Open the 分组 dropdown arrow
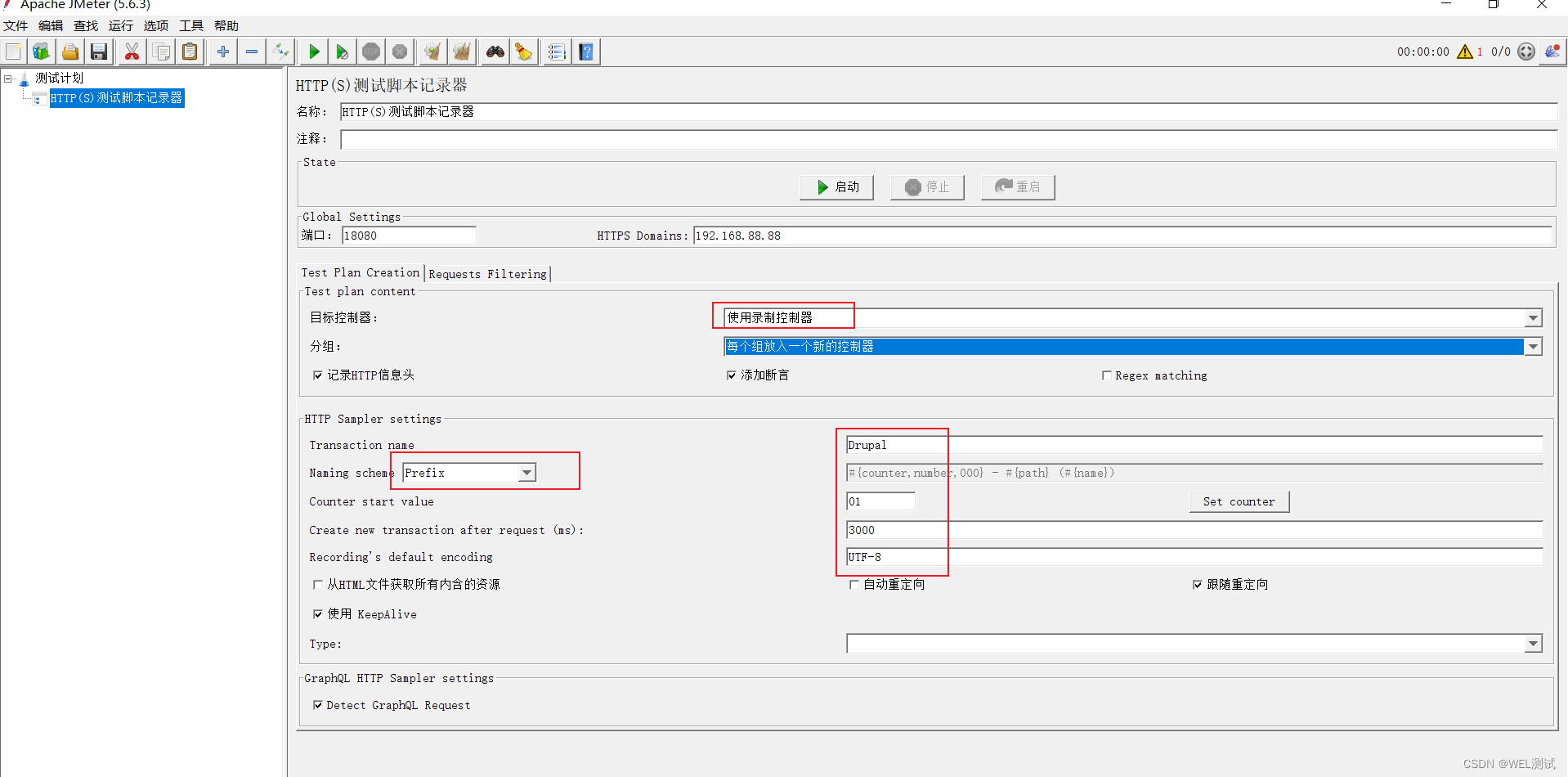This screenshot has height=777, width=1568. click(x=1533, y=347)
